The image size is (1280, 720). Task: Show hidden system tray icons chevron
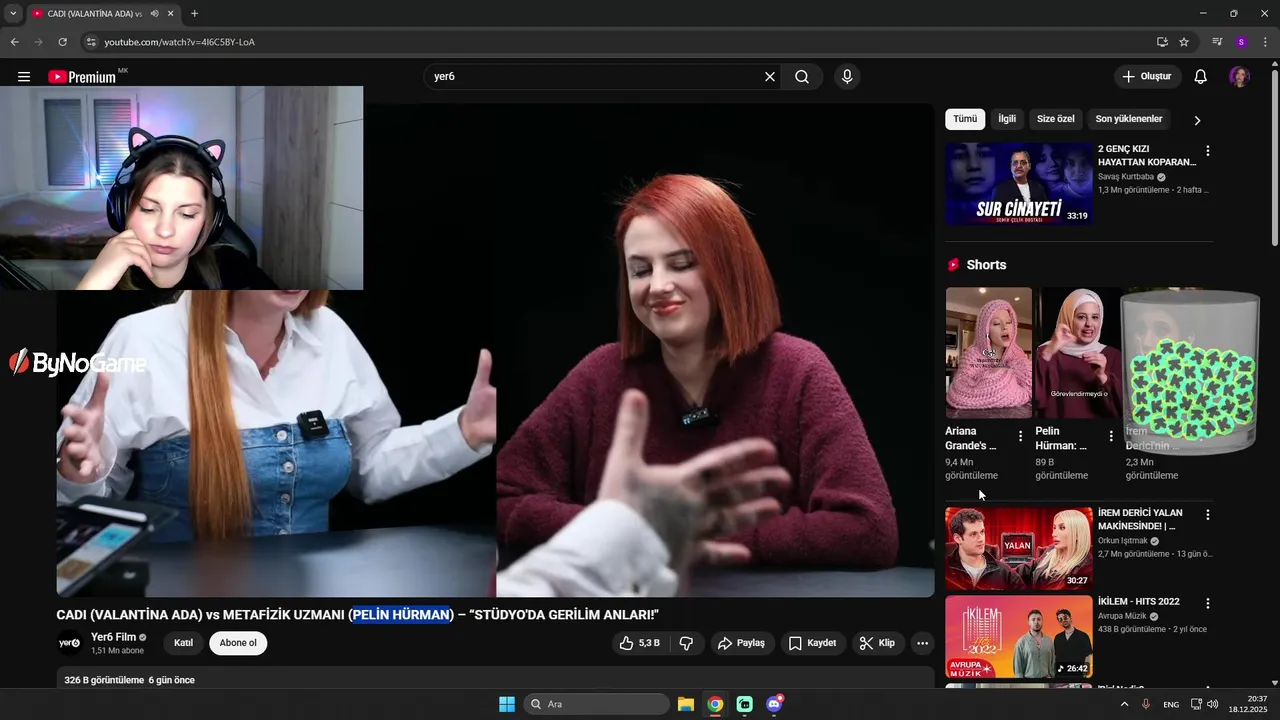coord(1124,704)
